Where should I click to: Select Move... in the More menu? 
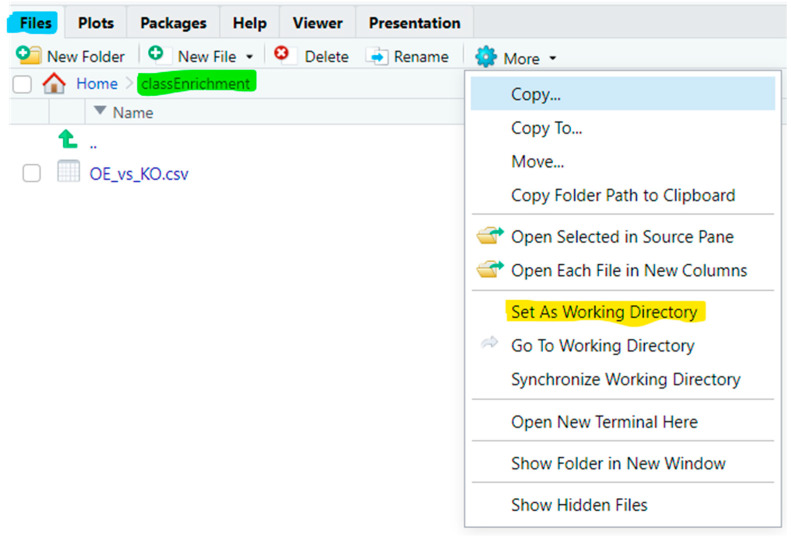pos(623,162)
